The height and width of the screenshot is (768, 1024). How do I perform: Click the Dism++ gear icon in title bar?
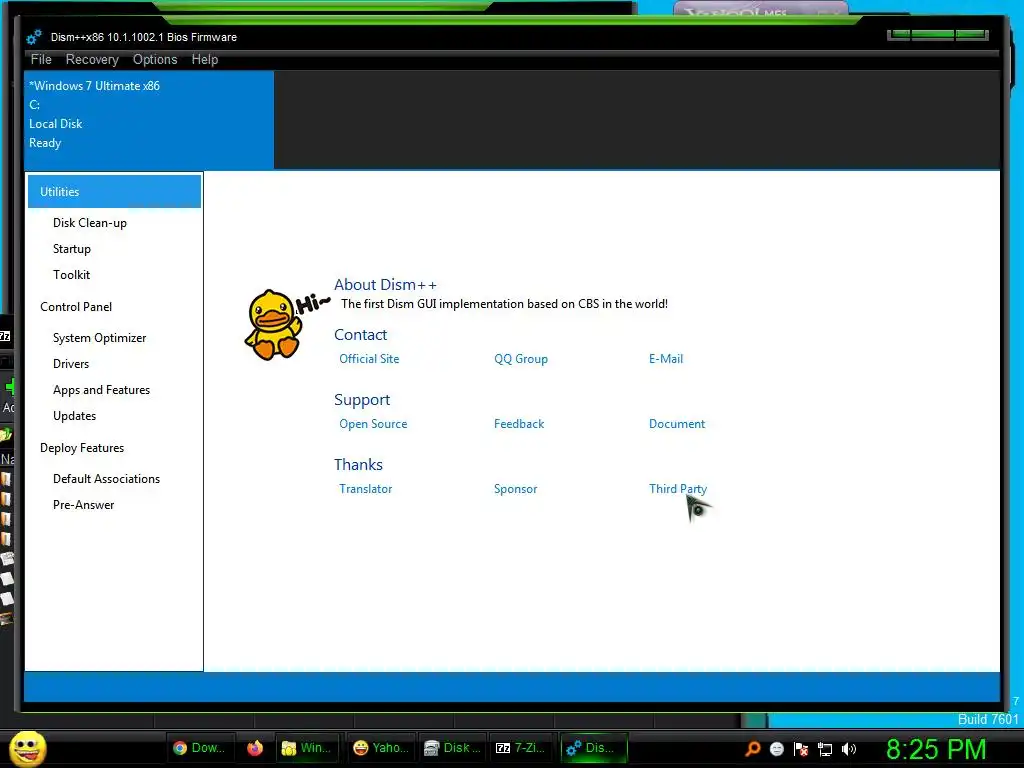click(34, 37)
